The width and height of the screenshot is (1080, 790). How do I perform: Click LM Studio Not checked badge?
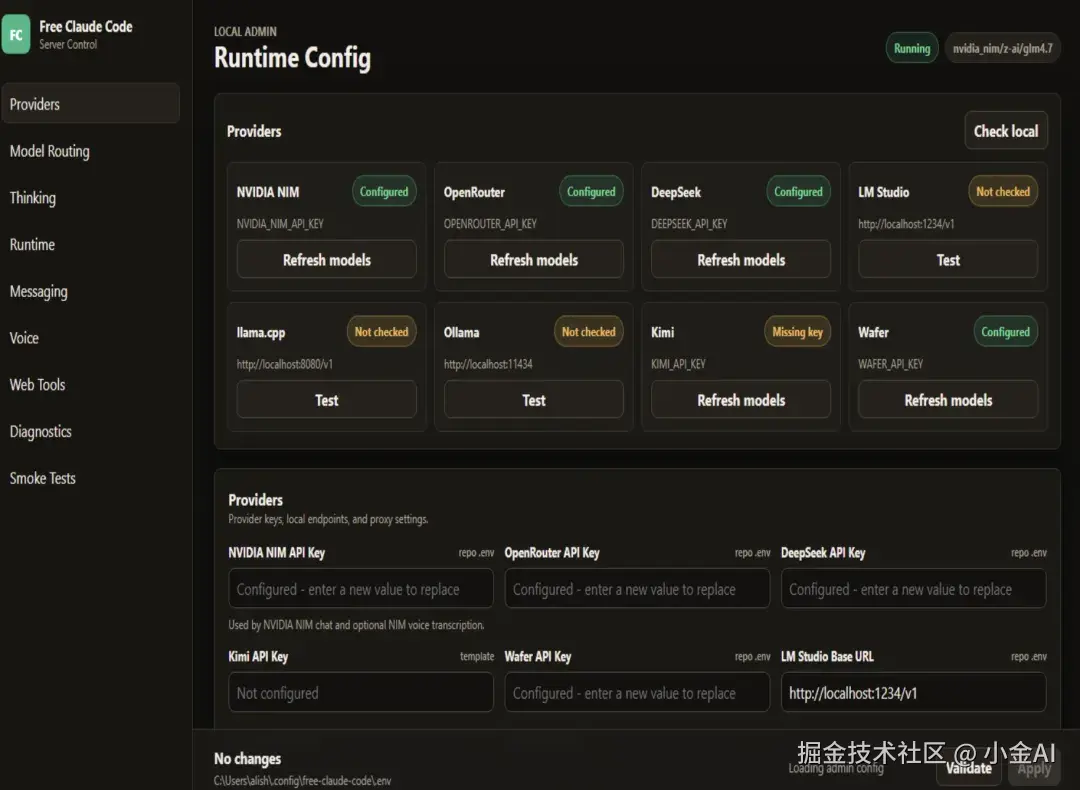1003,191
